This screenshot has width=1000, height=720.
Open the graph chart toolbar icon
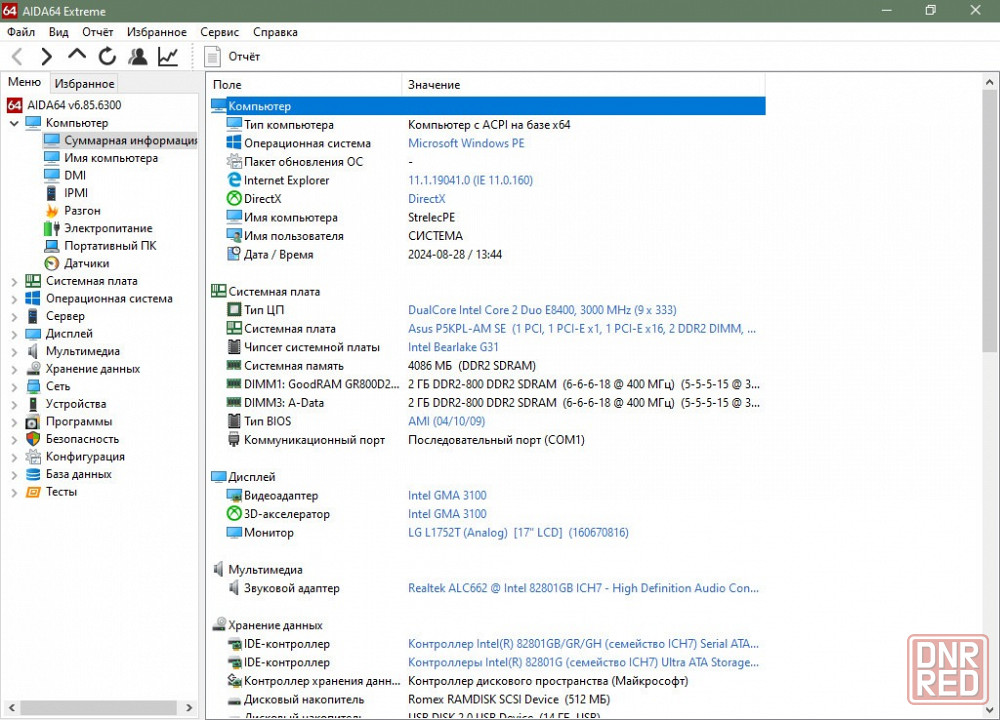168,57
